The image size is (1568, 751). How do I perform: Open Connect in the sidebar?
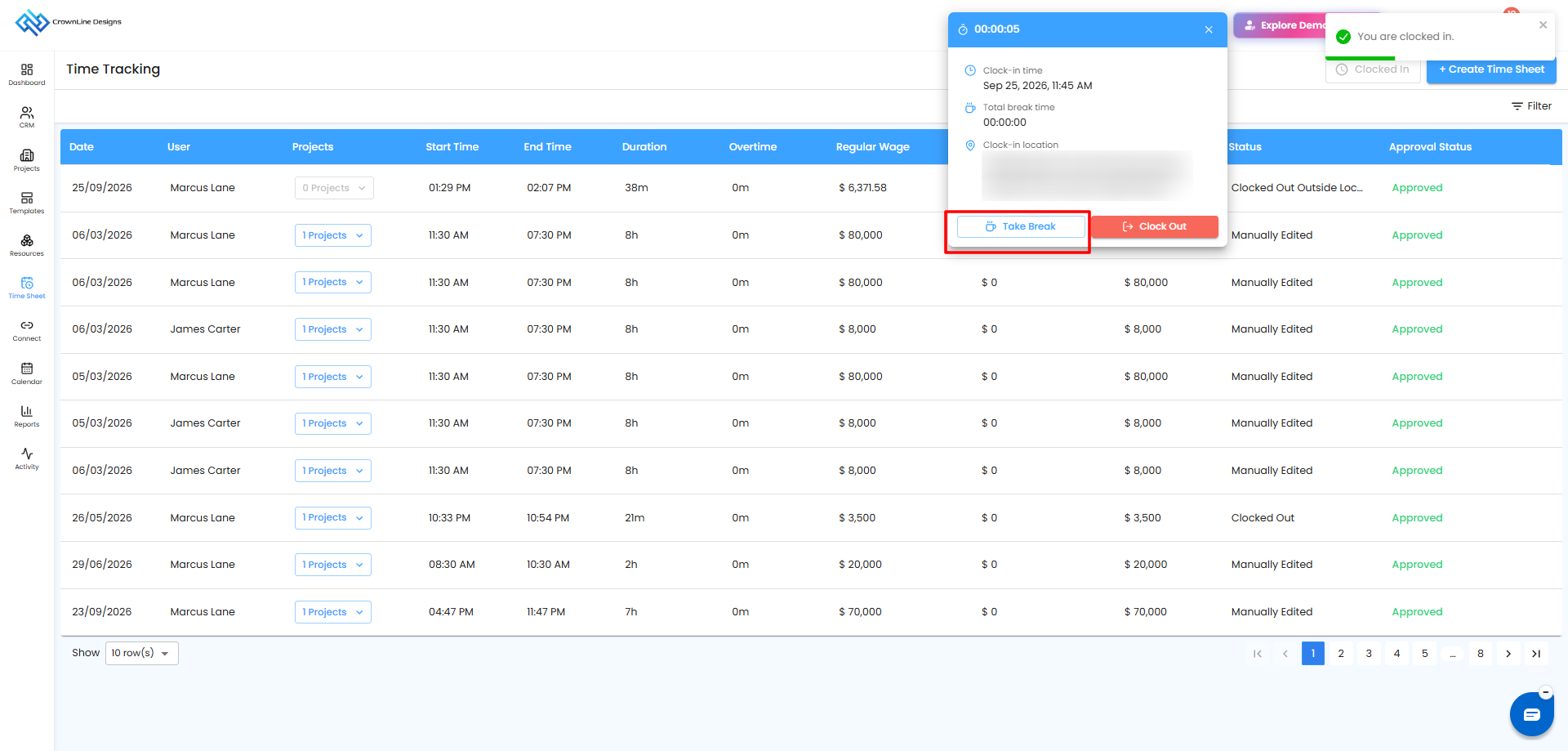[x=27, y=330]
